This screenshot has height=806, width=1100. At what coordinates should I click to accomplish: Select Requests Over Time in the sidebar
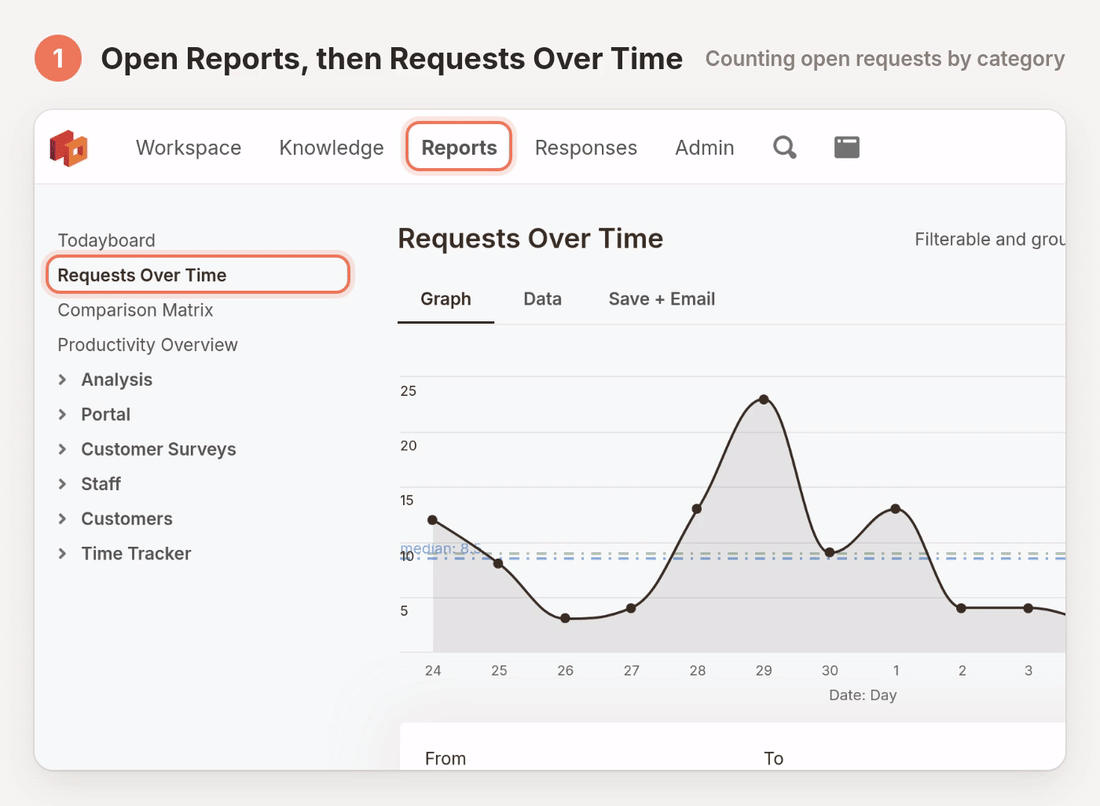(198, 275)
